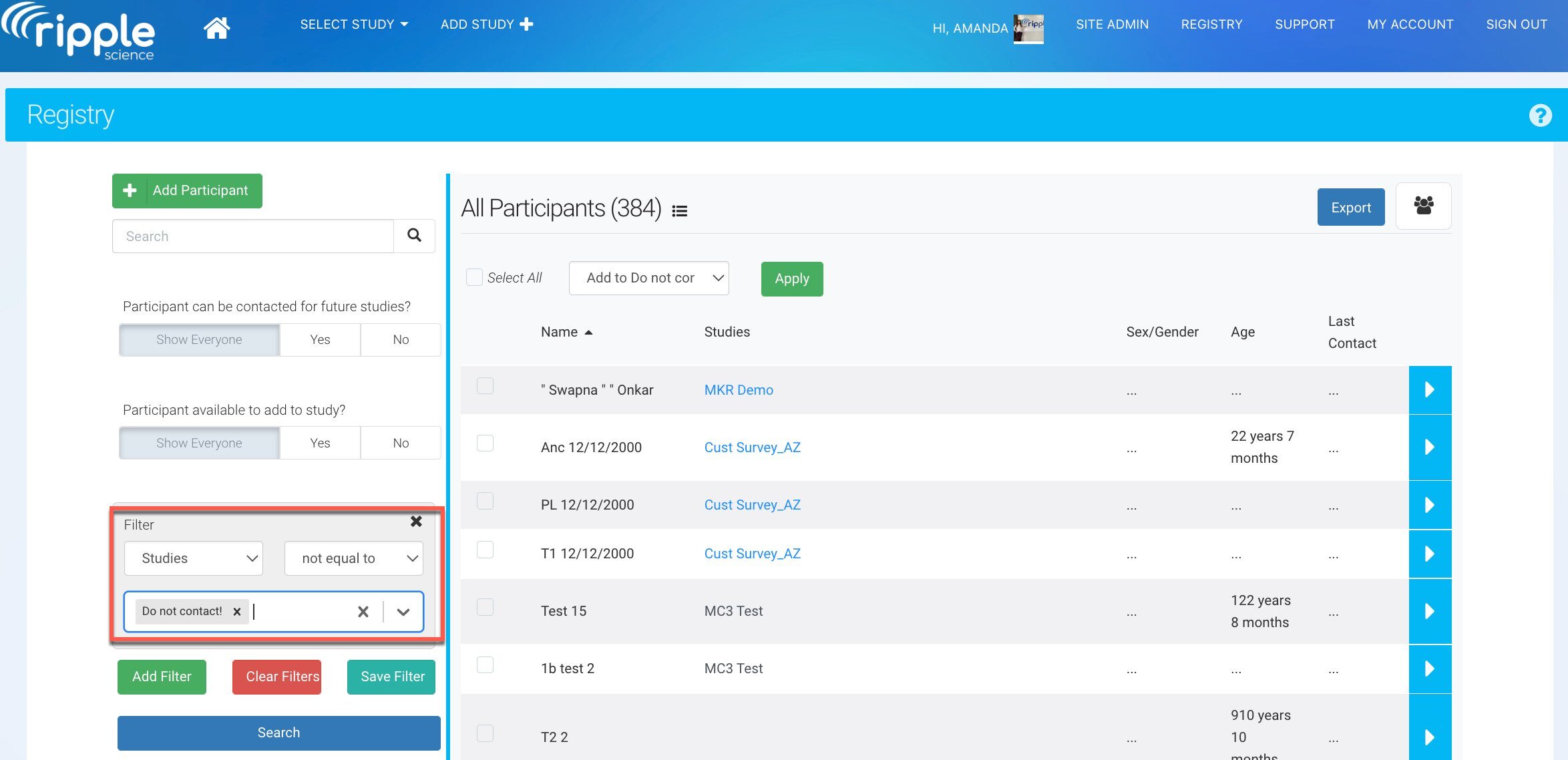Click the Export button
1568x760 pixels.
(x=1350, y=208)
